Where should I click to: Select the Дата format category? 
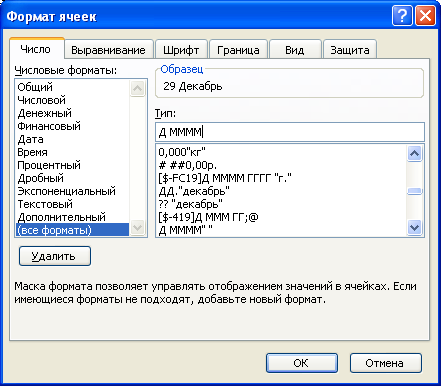[72, 139]
